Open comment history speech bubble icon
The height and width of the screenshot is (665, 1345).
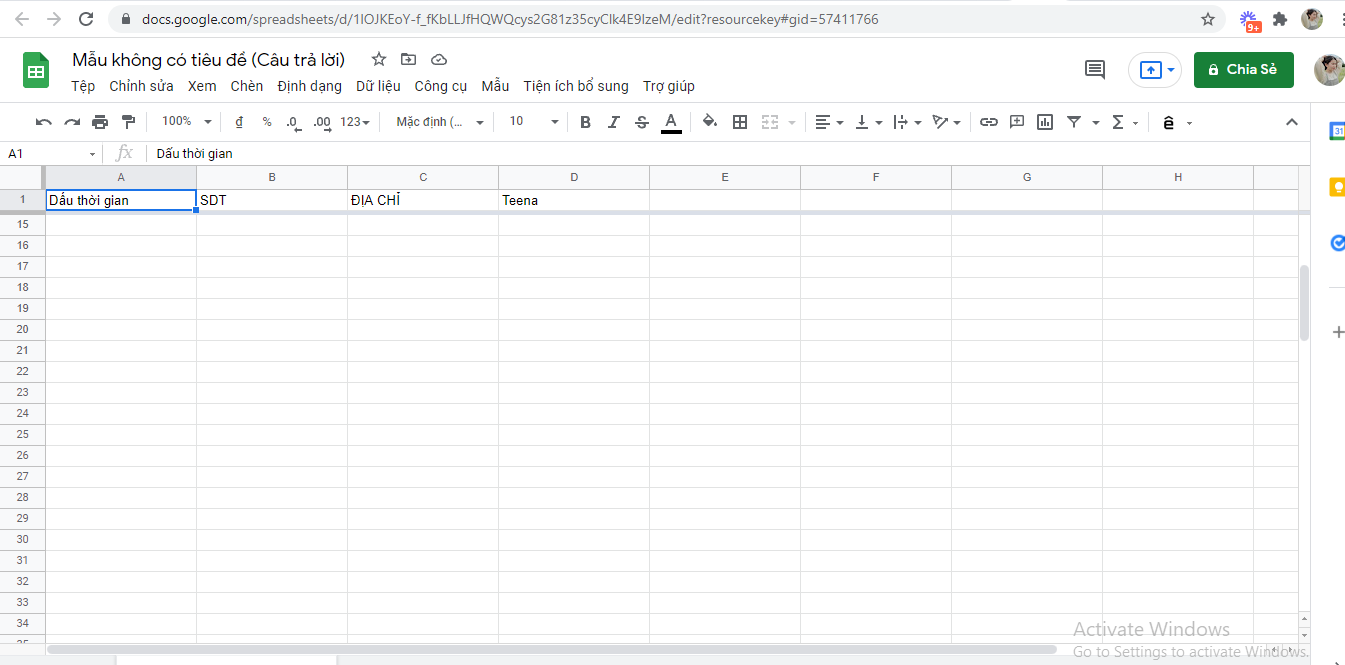click(x=1095, y=70)
